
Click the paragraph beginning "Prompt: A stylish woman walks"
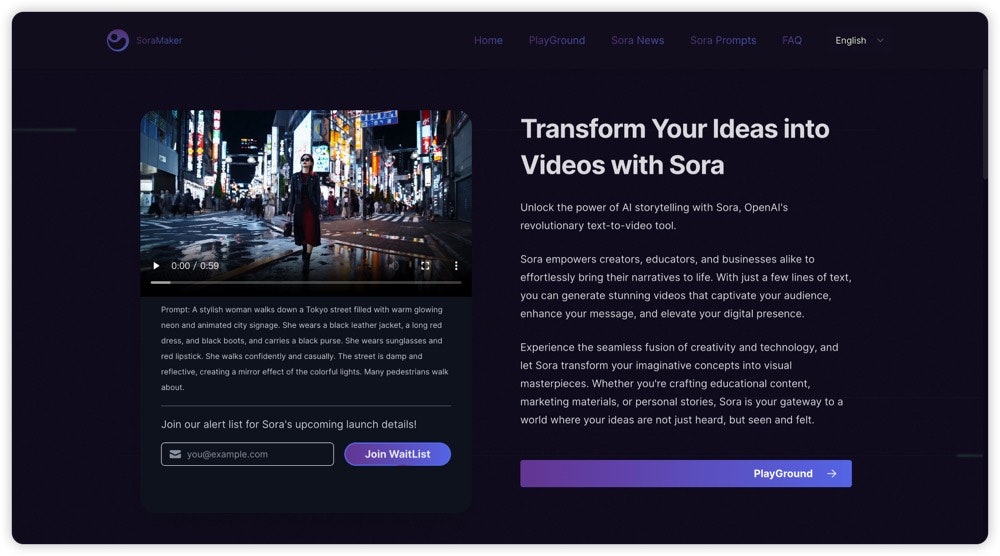[305, 348]
